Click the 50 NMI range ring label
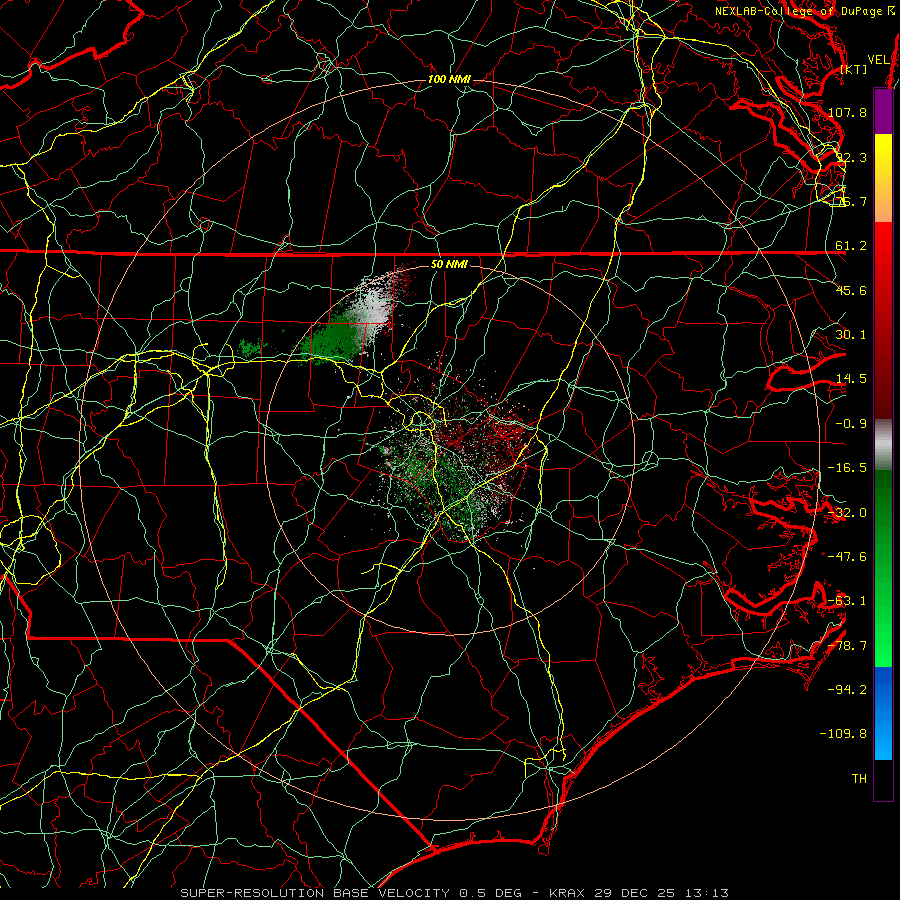The width and height of the screenshot is (900, 900). tap(449, 265)
